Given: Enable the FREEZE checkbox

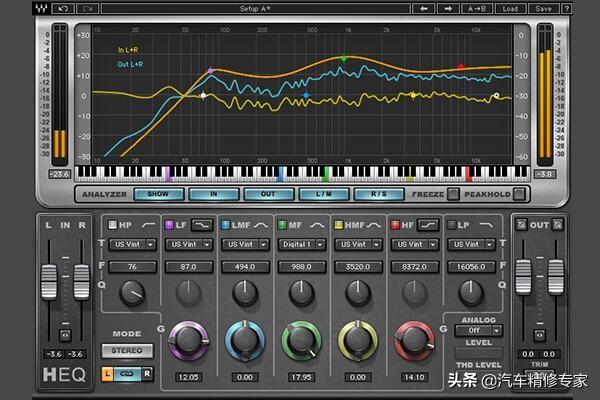Looking at the screenshot, I should click(453, 194).
